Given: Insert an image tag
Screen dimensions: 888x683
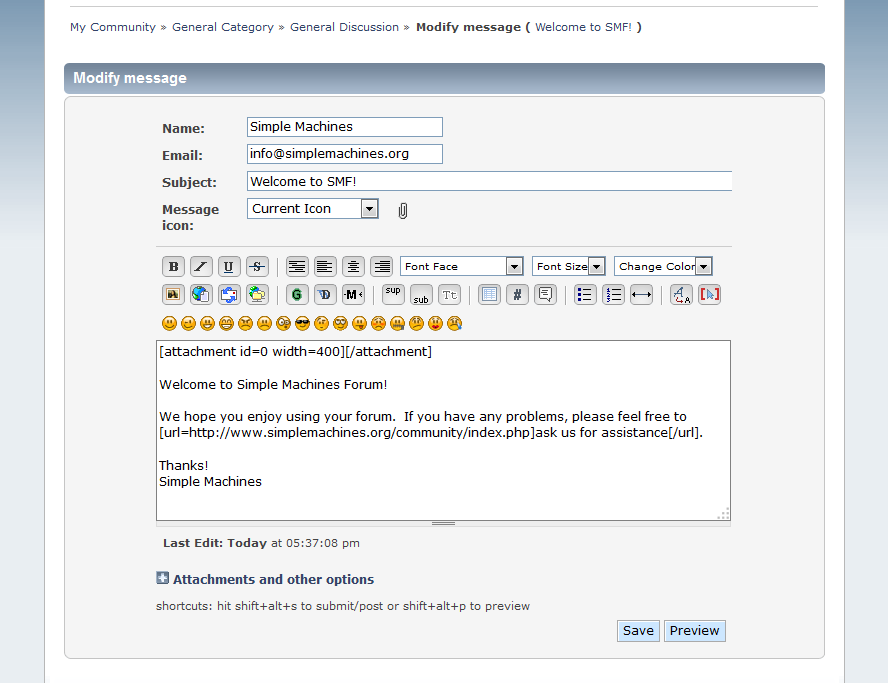Looking at the screenshot, I should click(x=173, y=294).
